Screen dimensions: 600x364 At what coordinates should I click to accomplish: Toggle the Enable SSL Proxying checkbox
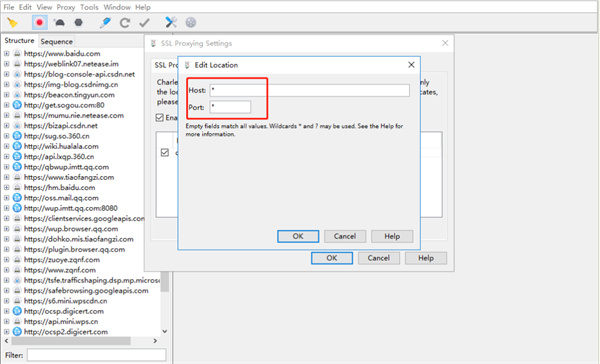tap(160, 118)
